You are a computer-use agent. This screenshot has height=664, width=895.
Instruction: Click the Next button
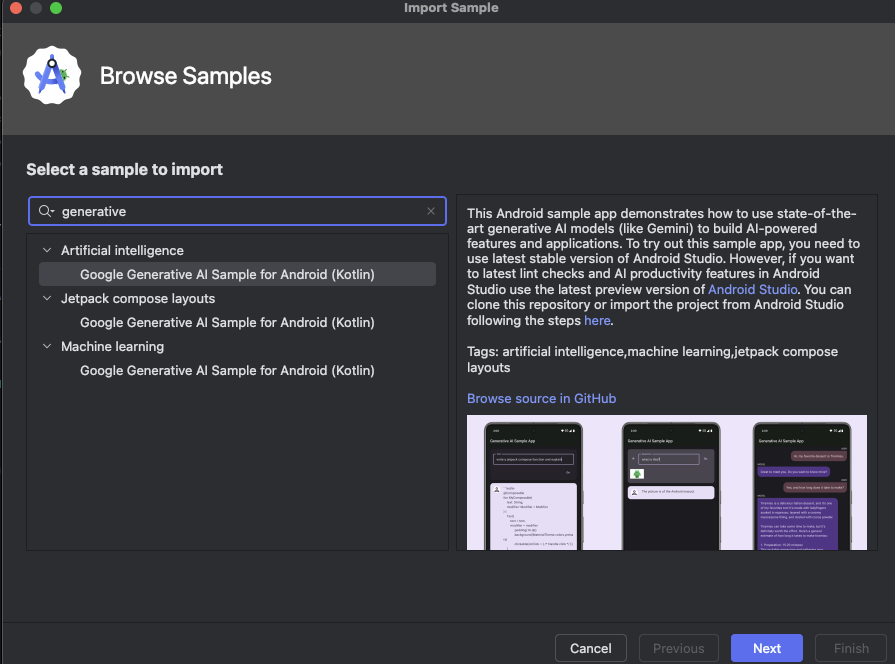point(767,649)
